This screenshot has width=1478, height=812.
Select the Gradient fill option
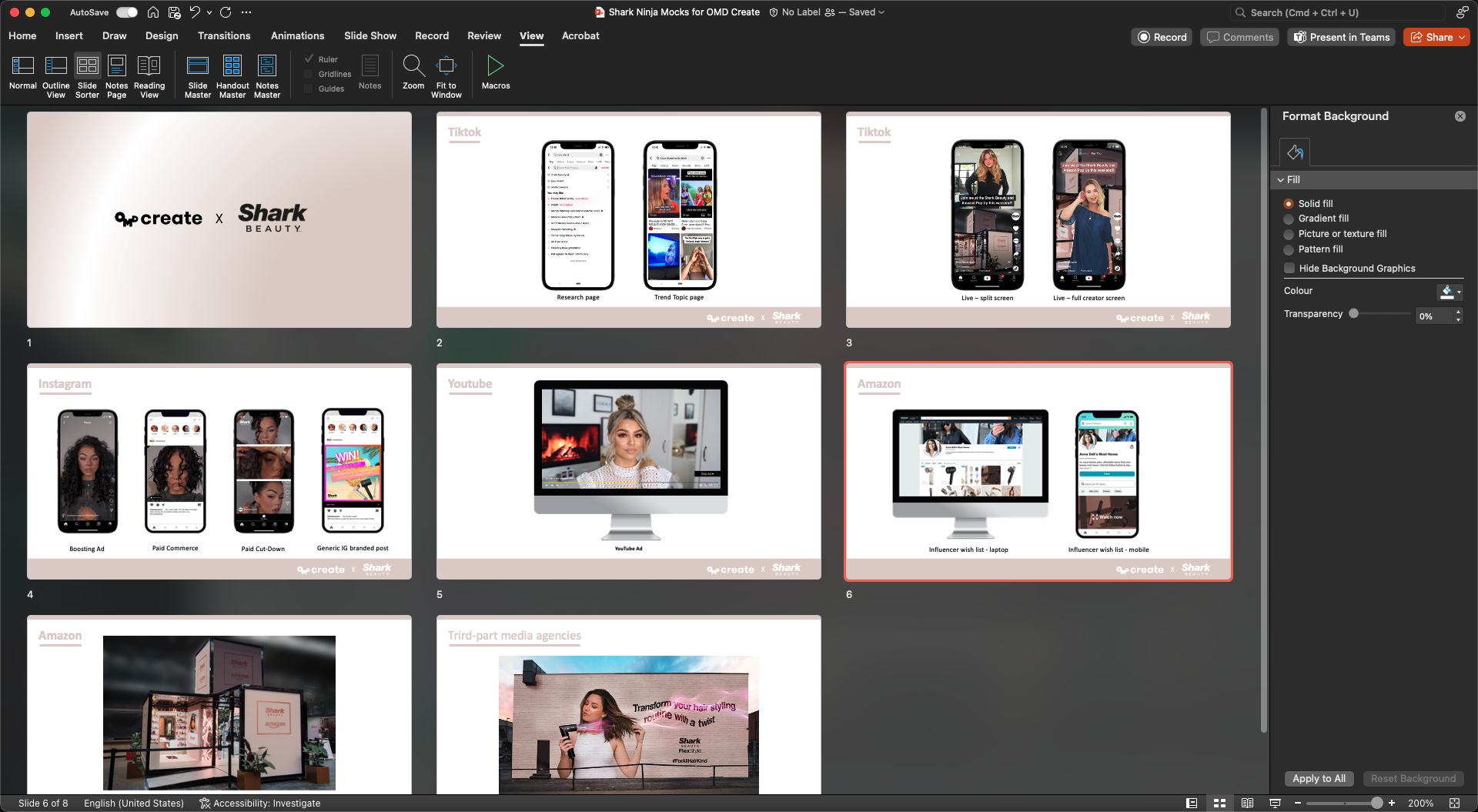coord(1289,219)
